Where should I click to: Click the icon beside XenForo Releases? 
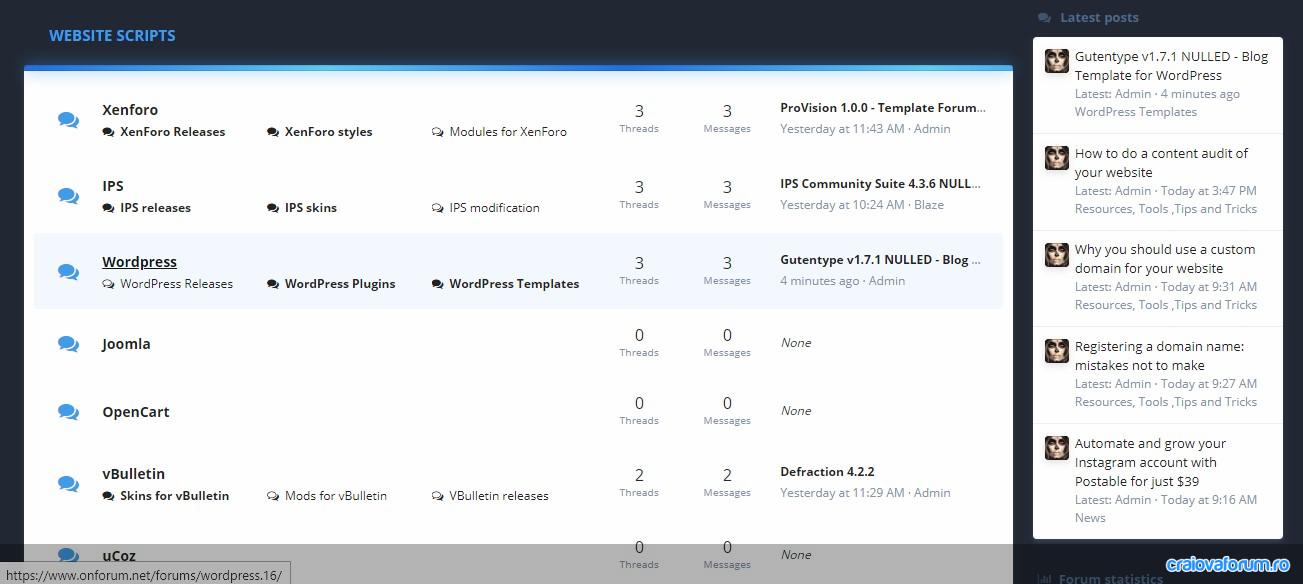(x=108, y=132)
